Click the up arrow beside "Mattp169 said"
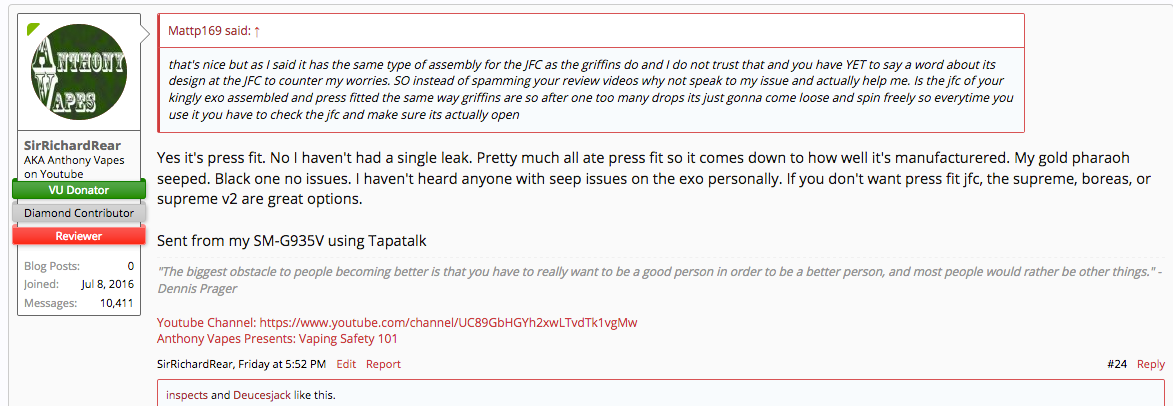Viewport: 1173px width, 406px height. pyautogui.click(x=256, y=31)
